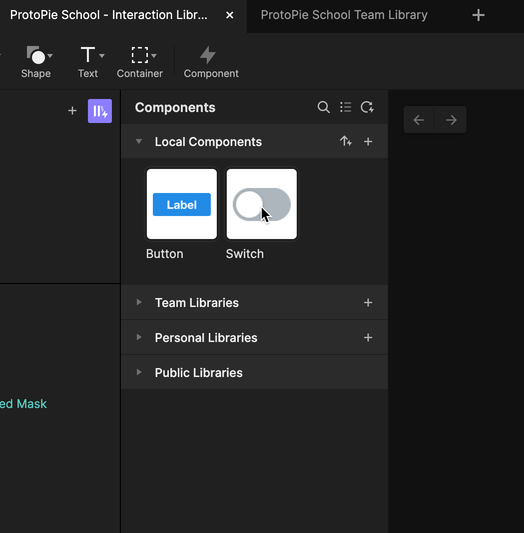Select the Interaction Library tab
Viewport: 524px width, 533px height.
tap(109, 15)
